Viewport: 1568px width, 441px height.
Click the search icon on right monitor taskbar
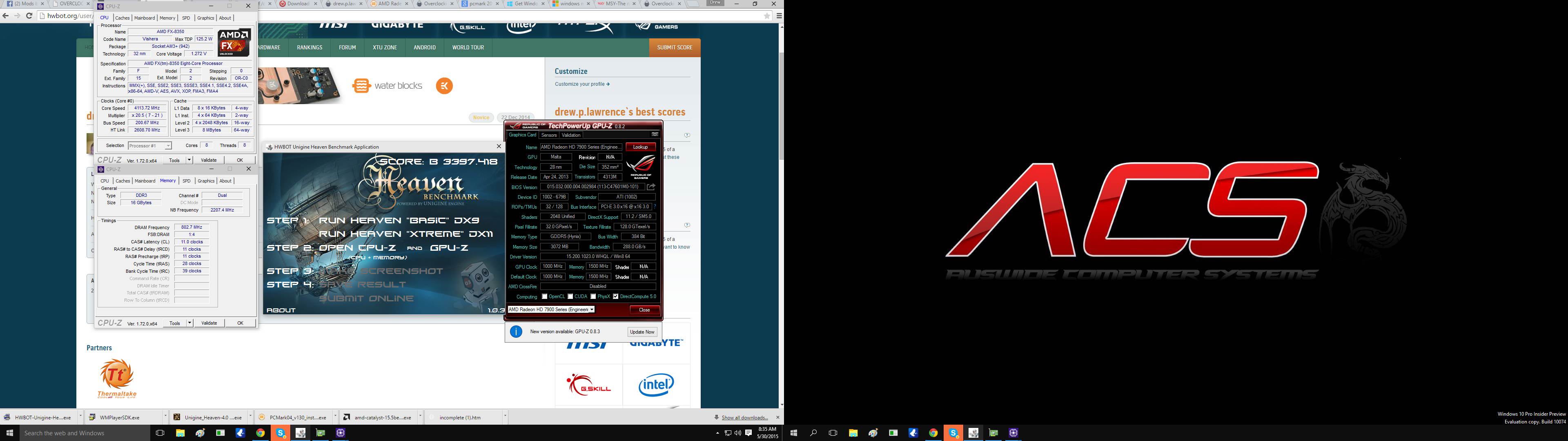[x=813, y=433]
